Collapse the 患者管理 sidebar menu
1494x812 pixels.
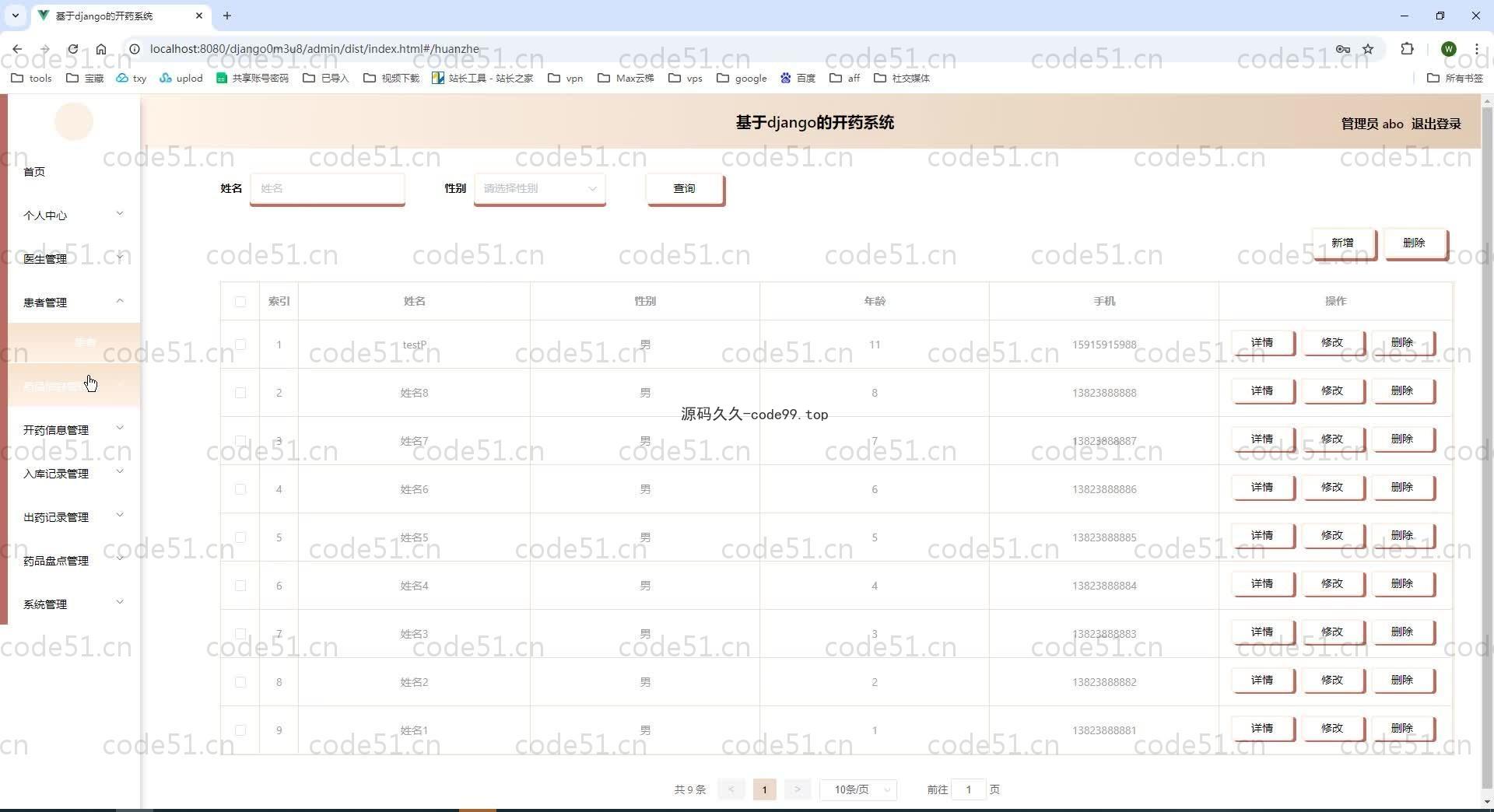(74, 303)
